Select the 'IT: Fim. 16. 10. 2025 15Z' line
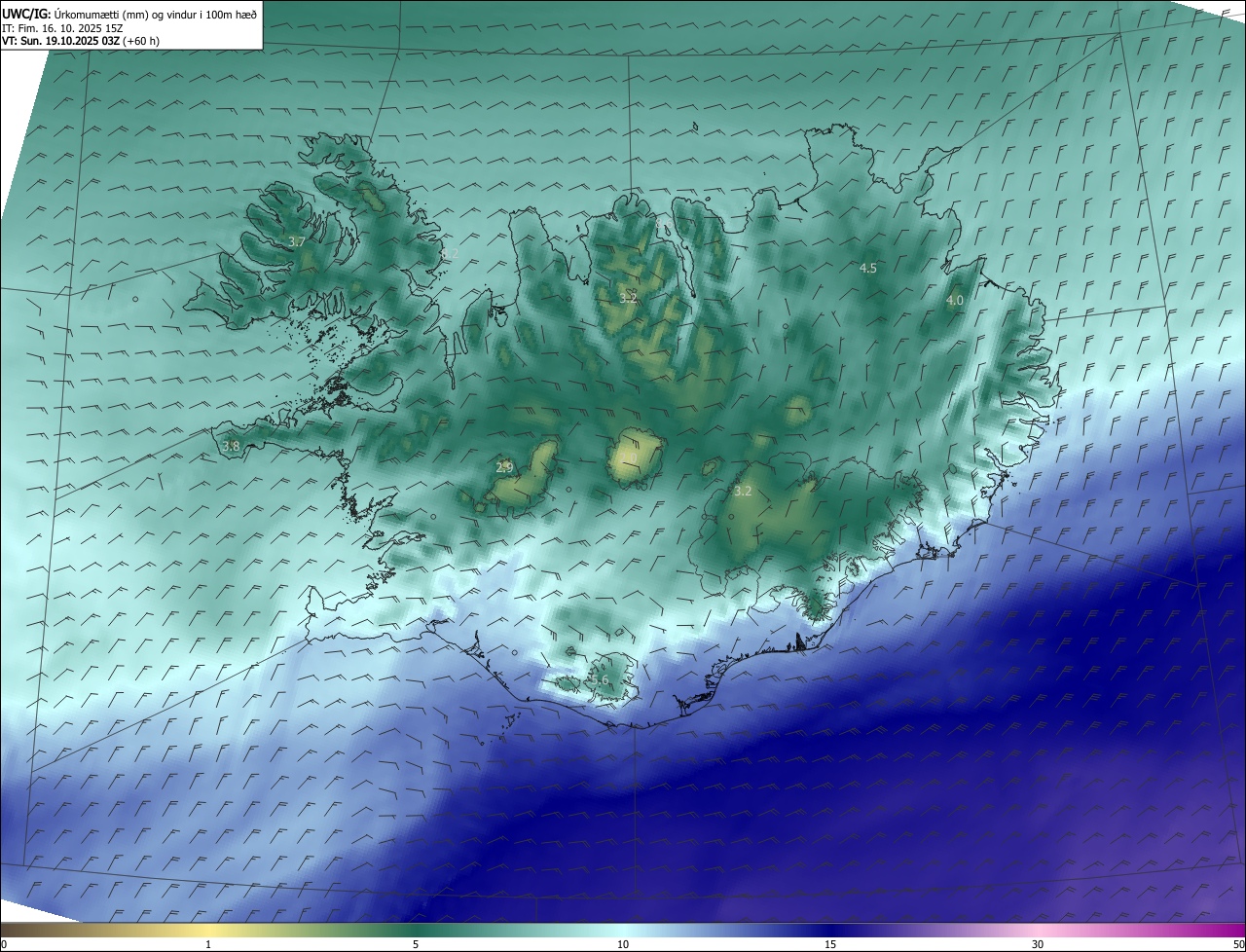Viewport: 1246px width, 952px height. tap(64, 28)
